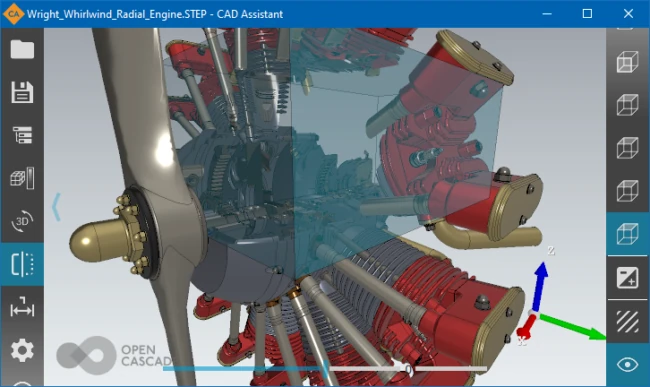
Task: Open the model structure tree browser
Action: (x=22, y=135)
